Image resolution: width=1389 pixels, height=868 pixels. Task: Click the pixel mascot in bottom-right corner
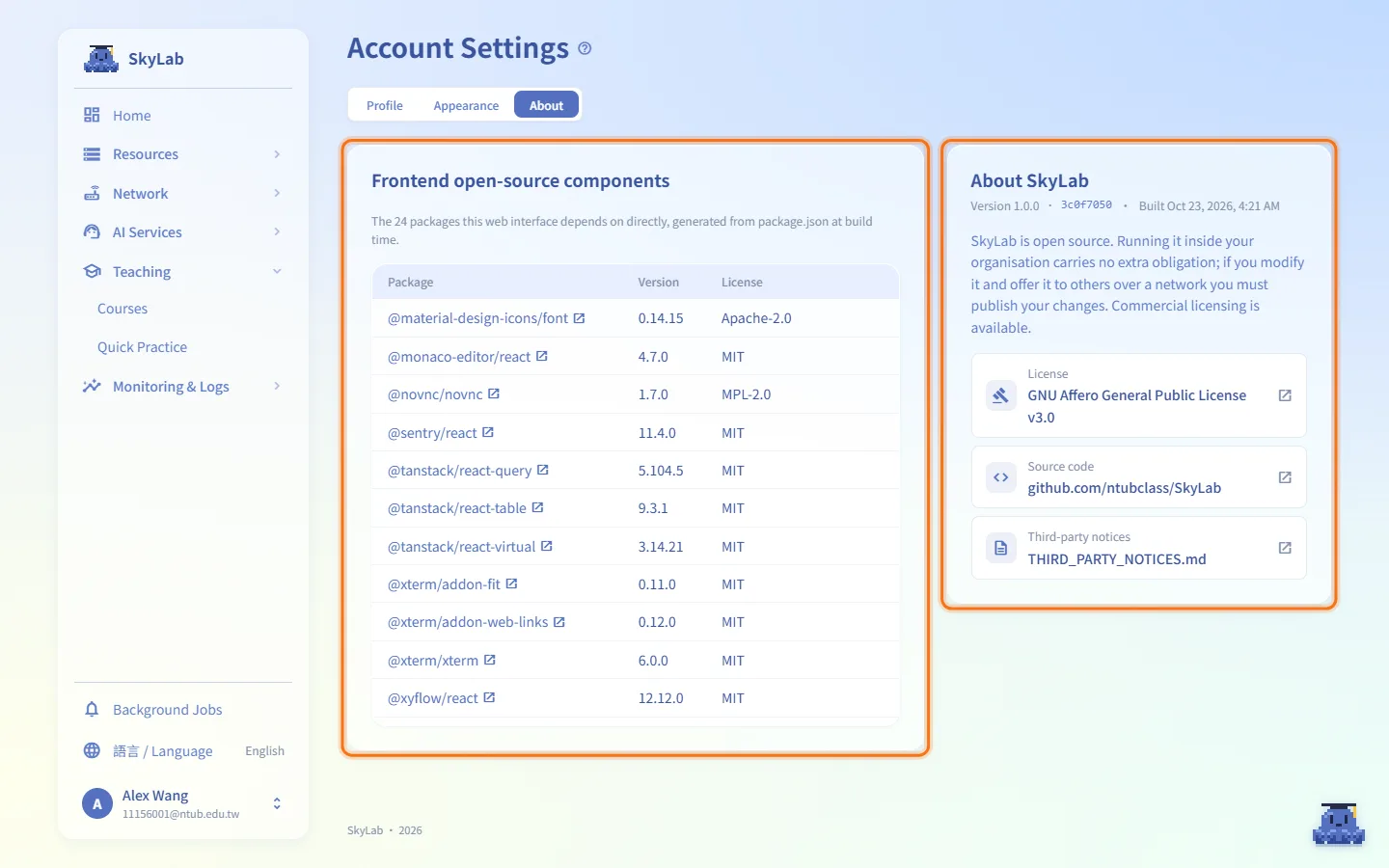(1339, 824)
